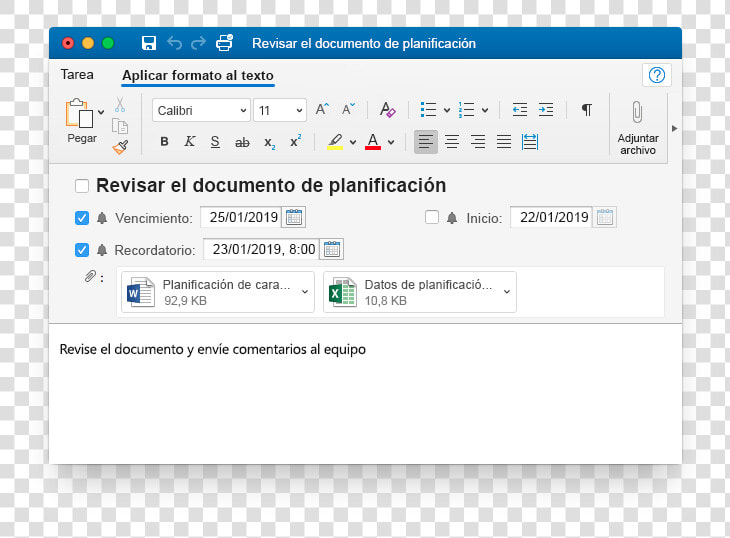Open line spacing options

[530, 141]
